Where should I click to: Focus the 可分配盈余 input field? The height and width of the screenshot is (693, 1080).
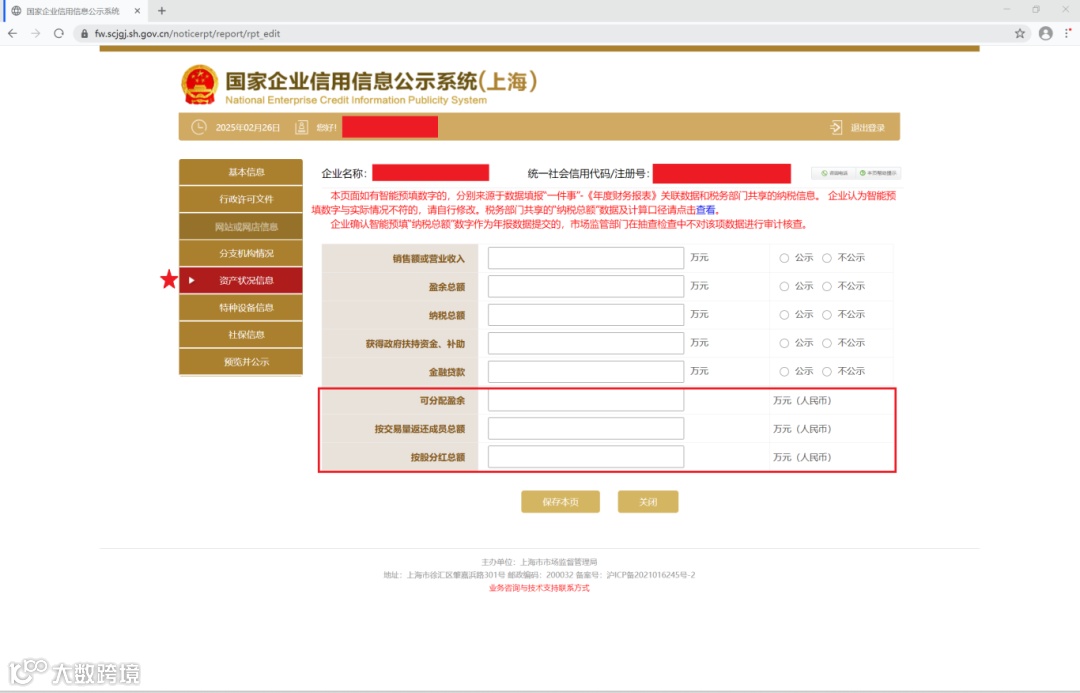pyautogui.click(x=585, y=400)
